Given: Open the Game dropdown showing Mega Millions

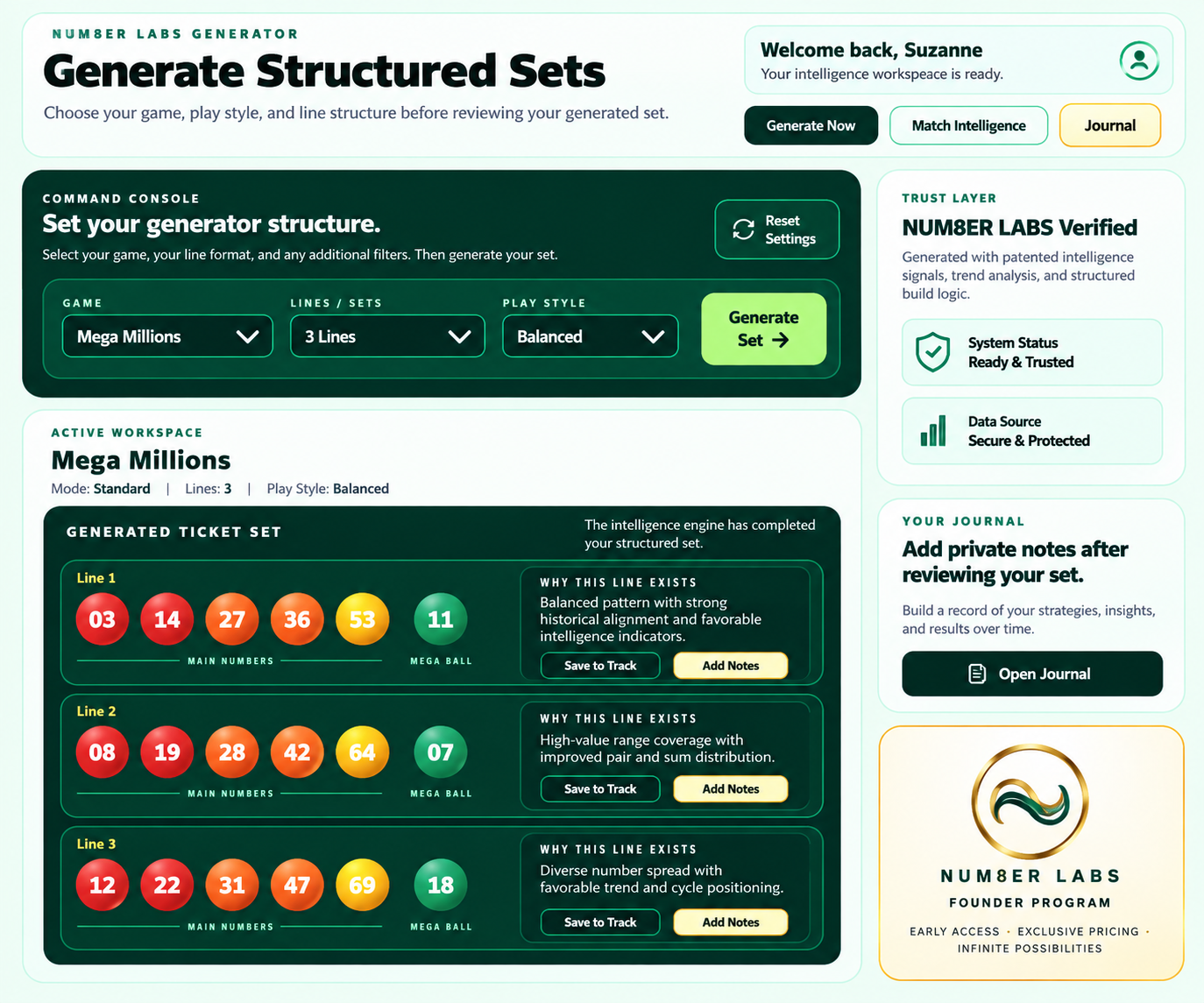Looking at the screenshot, I should [167, 336].
